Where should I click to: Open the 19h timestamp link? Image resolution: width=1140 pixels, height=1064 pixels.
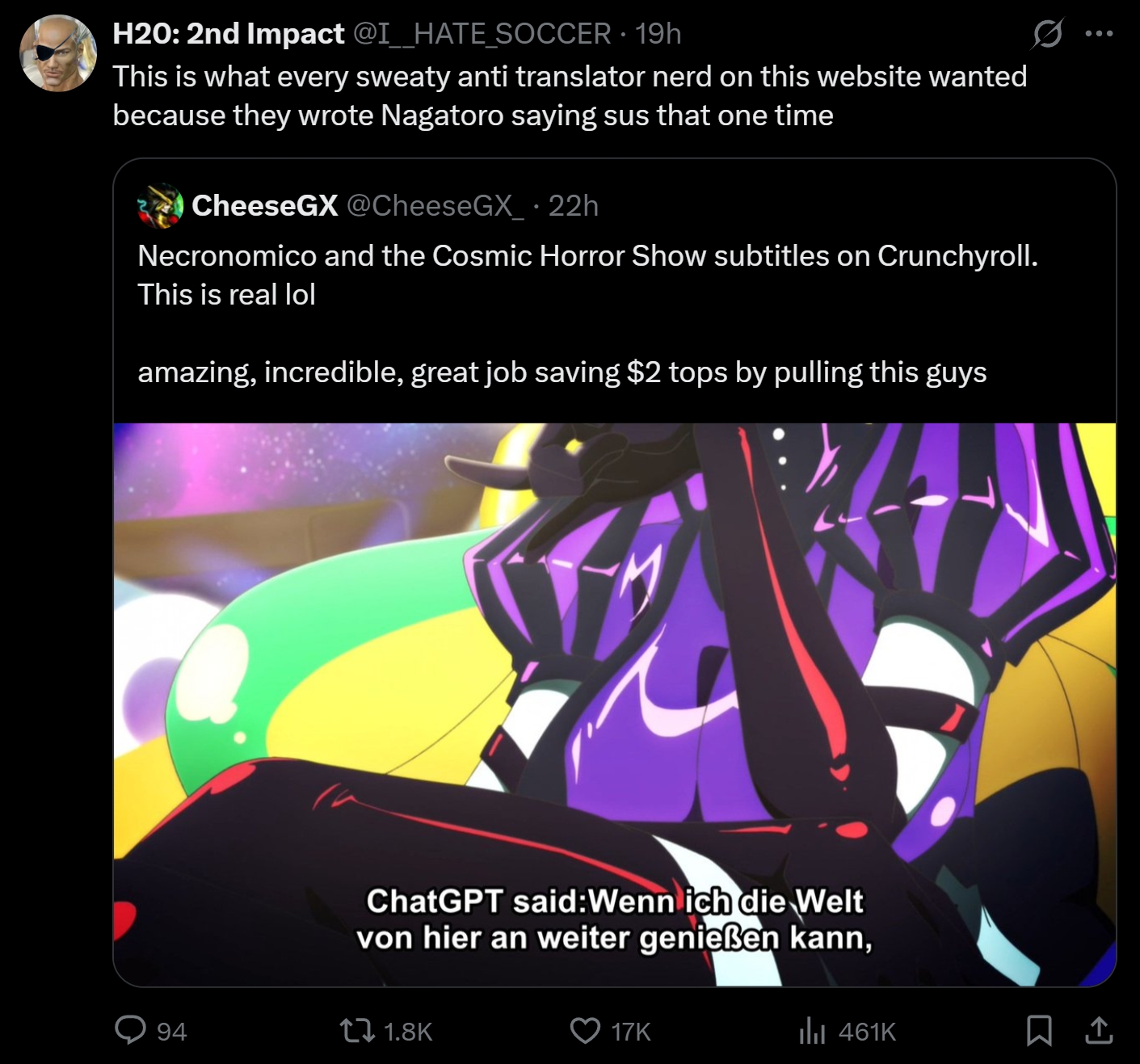click(658, 34)
